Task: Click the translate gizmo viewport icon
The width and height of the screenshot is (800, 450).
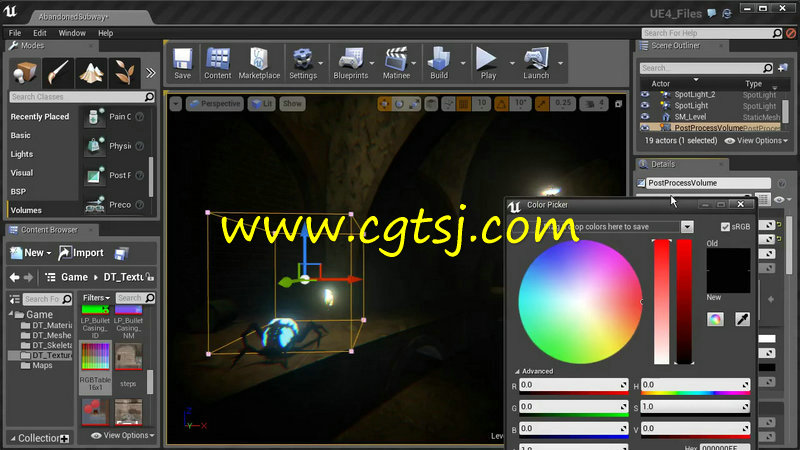Action: click(x=384, y=104)
